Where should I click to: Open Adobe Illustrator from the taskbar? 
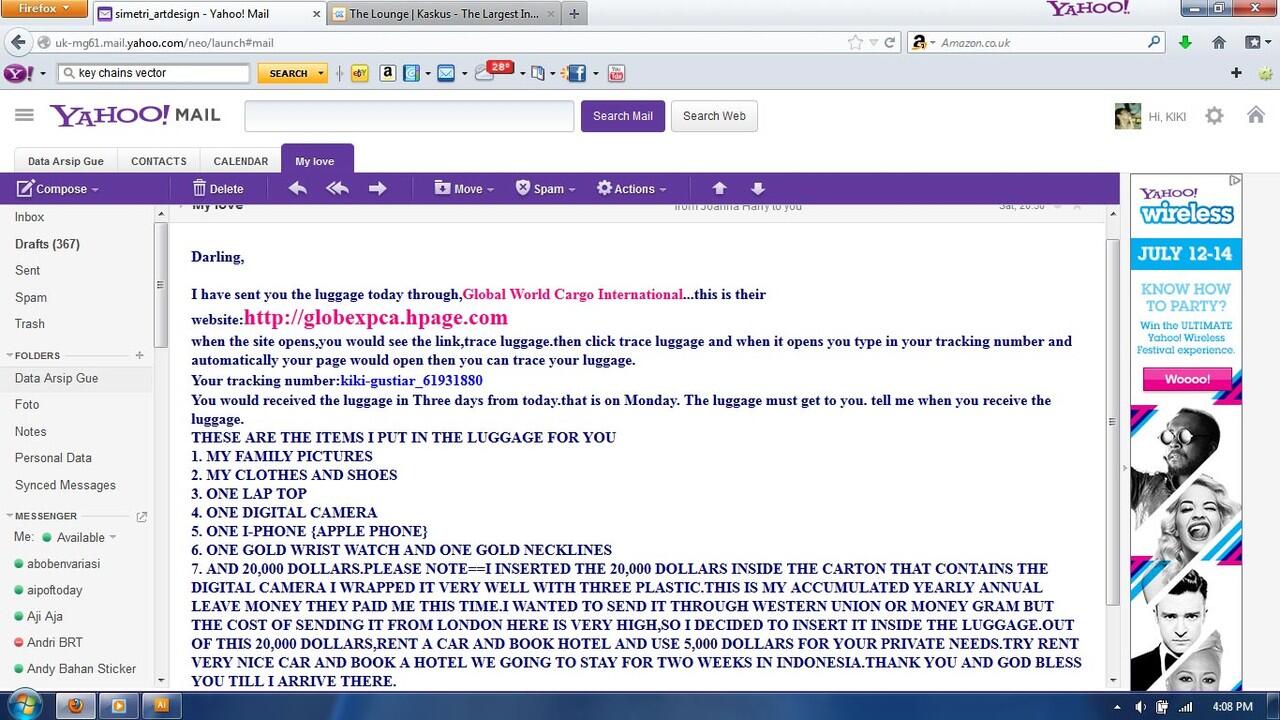coord(161,705)
